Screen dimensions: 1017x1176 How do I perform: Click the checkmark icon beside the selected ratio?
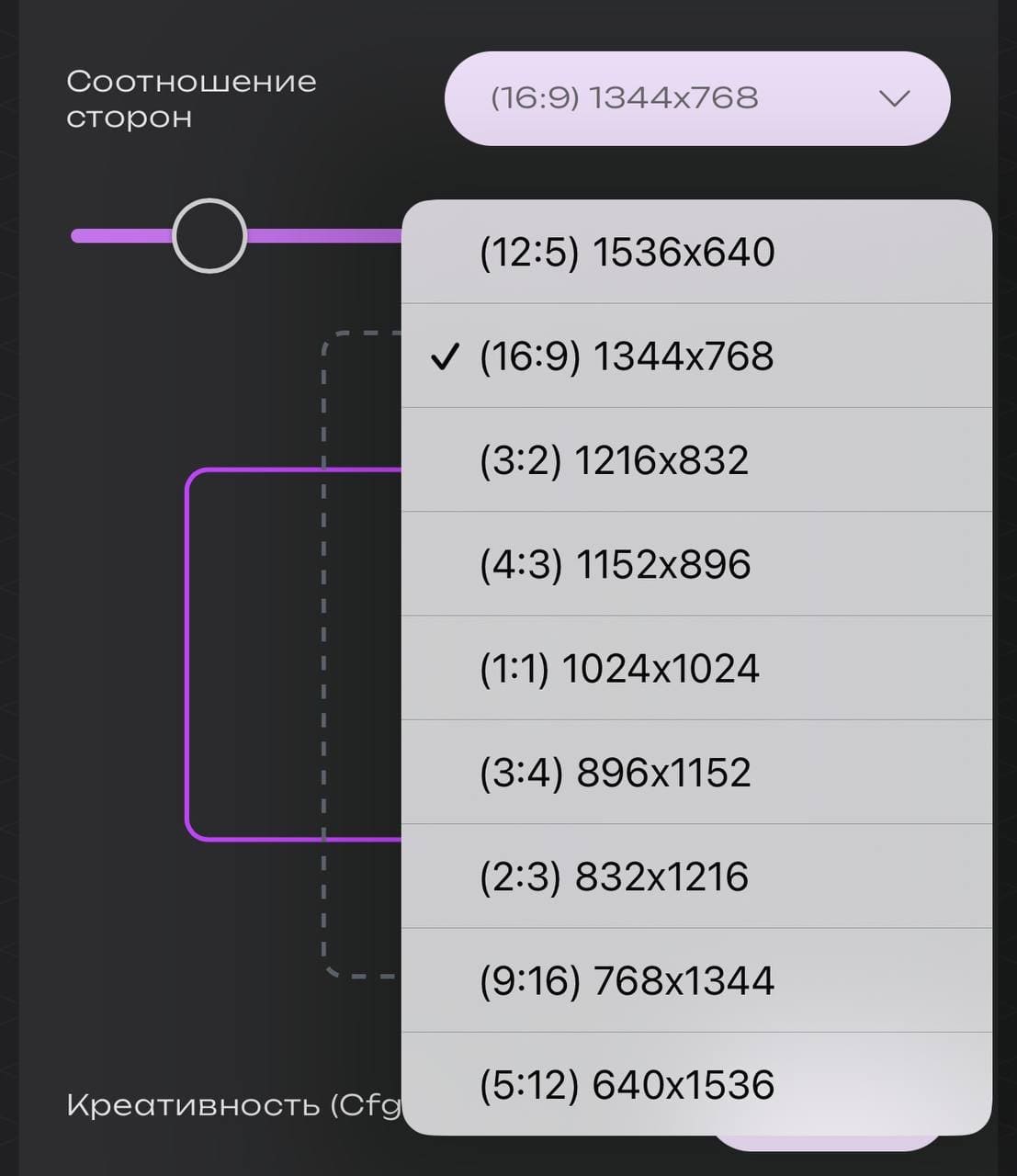click(x=445, y=356)
